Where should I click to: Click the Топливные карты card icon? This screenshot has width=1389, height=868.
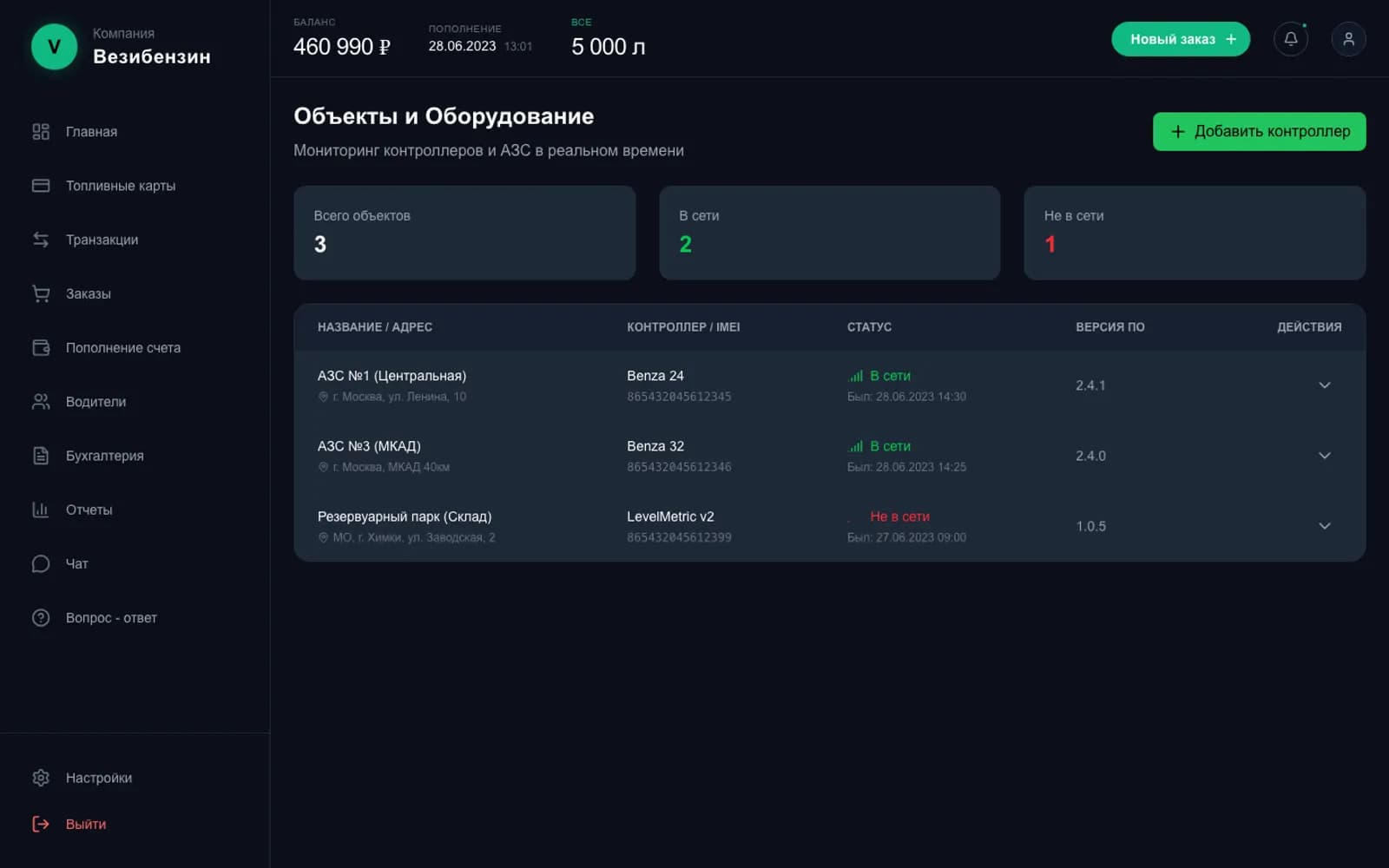[x=41, y=186]
